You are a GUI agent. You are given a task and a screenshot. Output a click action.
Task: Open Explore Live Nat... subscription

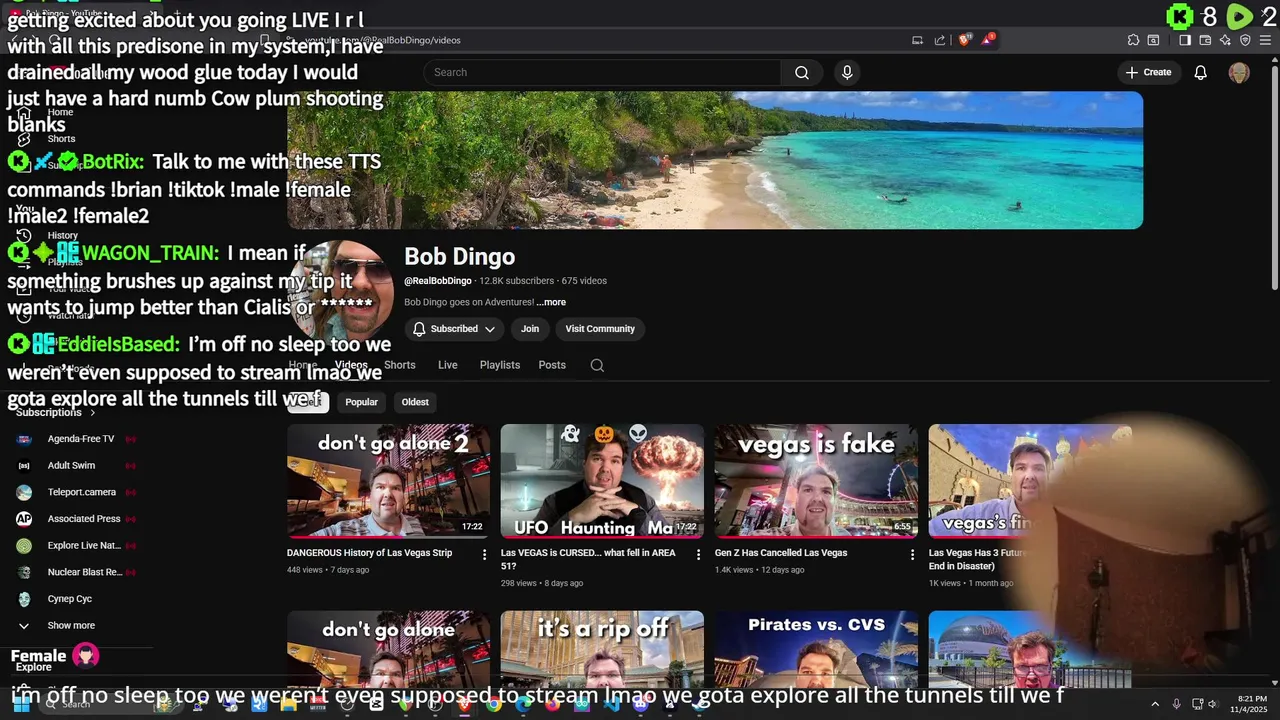click(x=84, y=546)
